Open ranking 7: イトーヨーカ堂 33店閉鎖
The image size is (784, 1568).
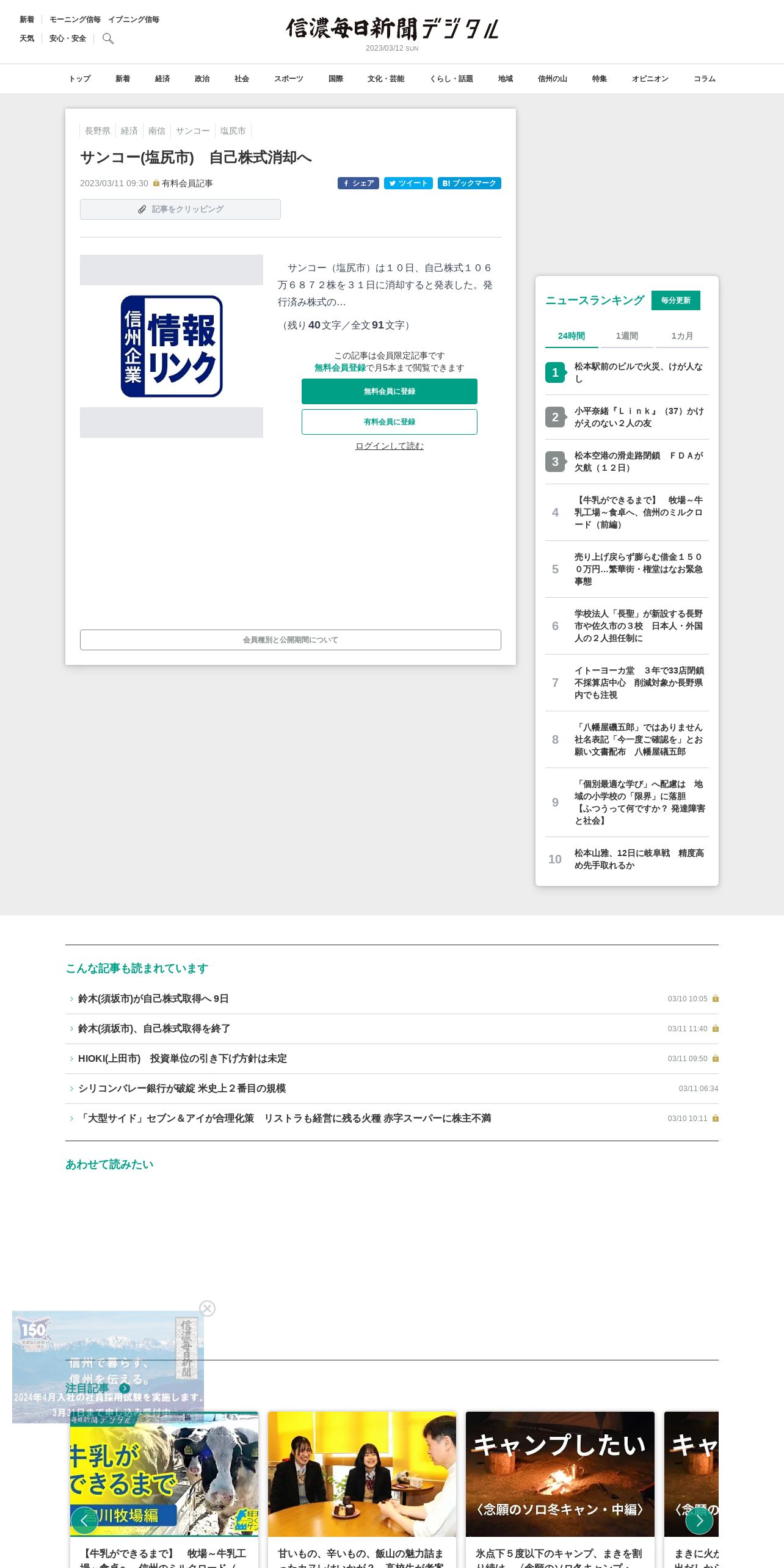(x=627, y=683)
